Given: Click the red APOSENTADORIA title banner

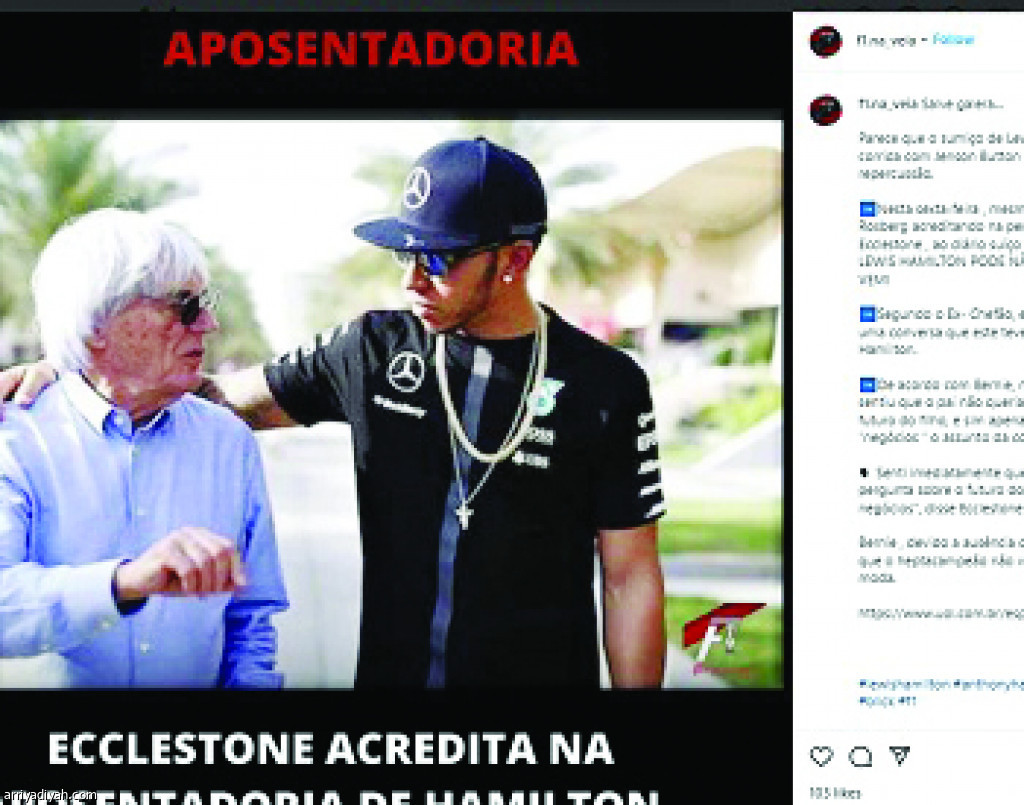Looking at the screenshot, I should pos(371,49).
